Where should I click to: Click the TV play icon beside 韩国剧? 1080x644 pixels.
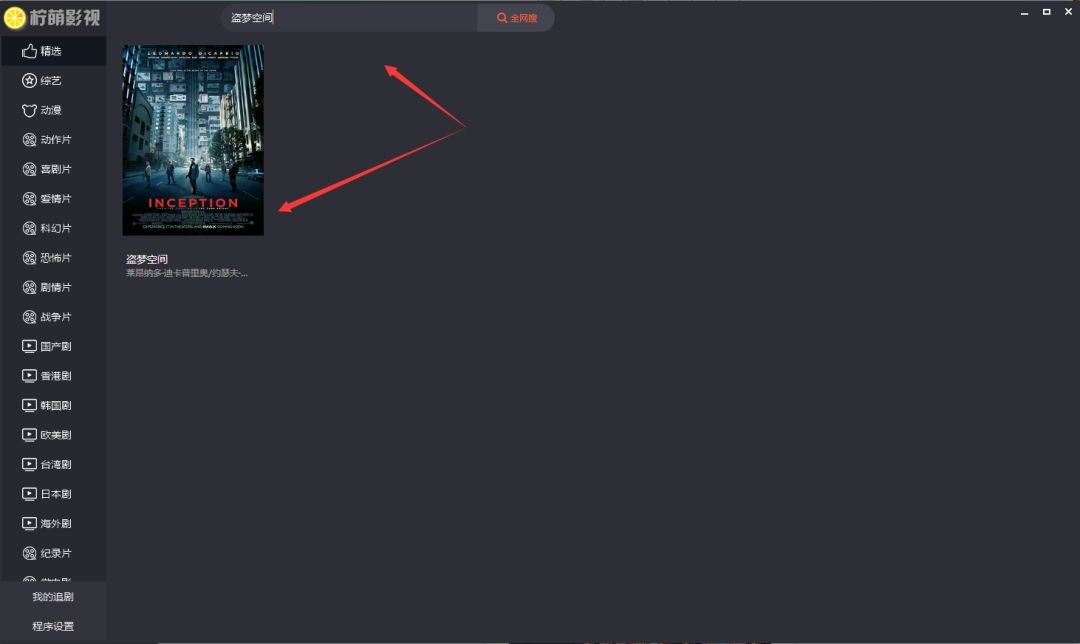click(29, 405)
